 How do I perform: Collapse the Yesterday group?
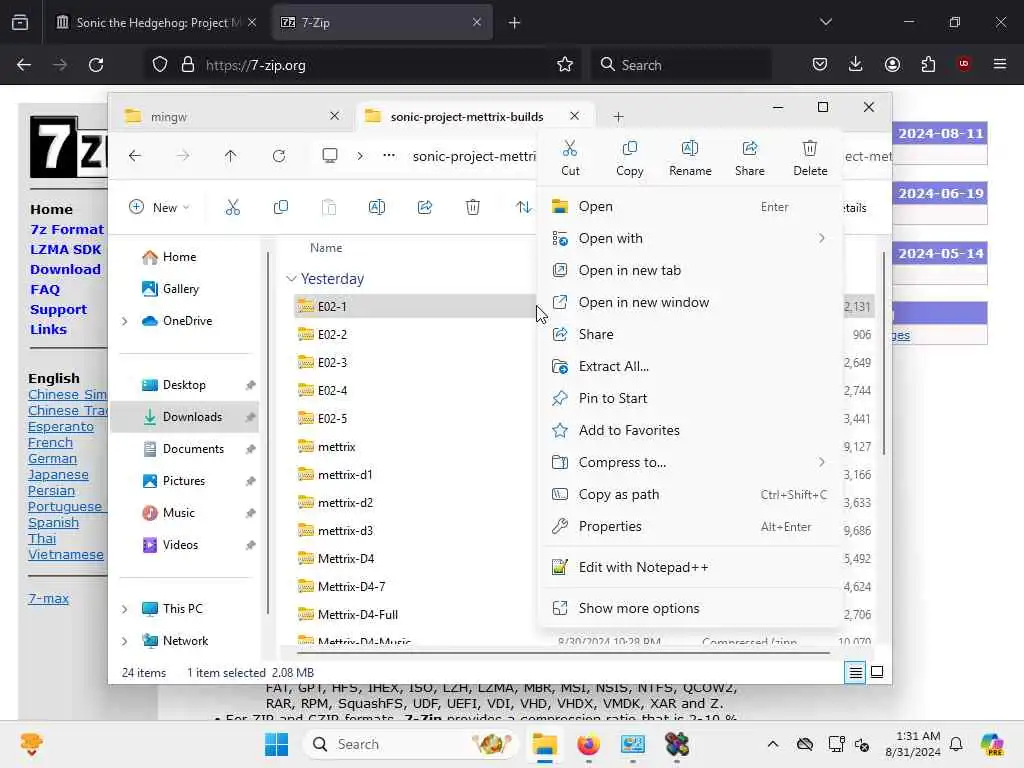(291, 279)
